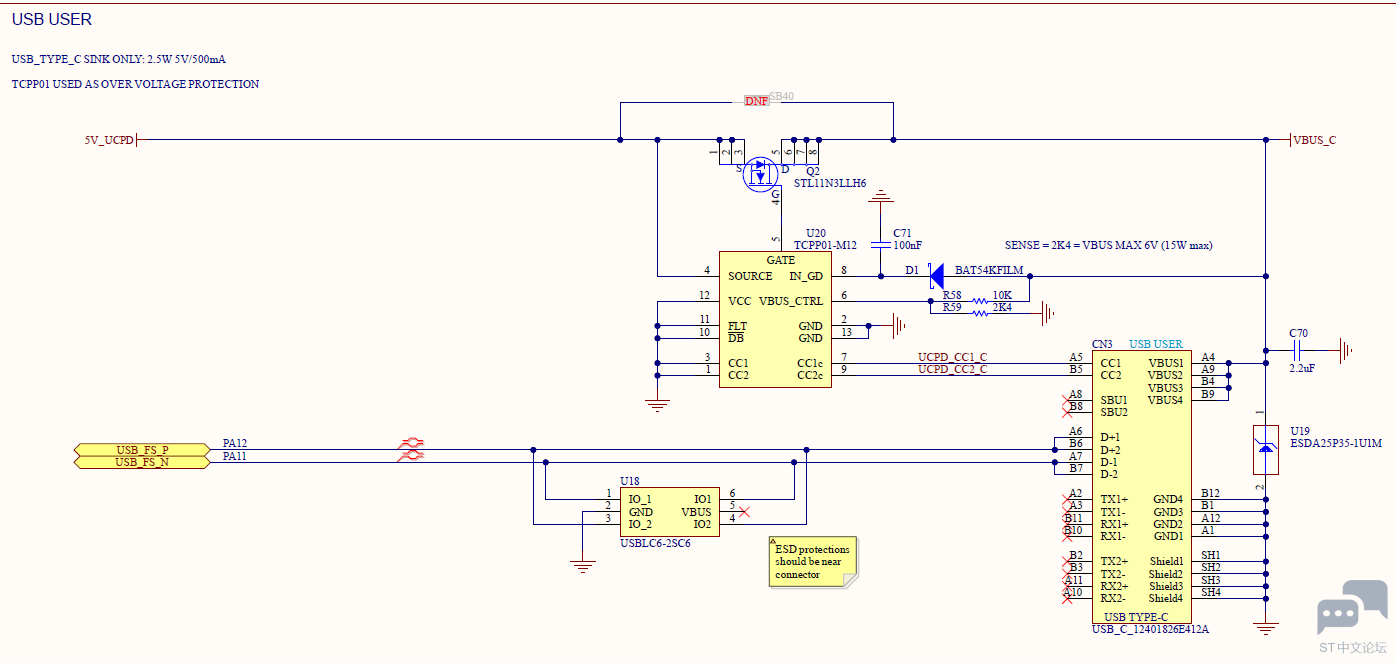The width and height of the screenshot is (1396, 663).
Task: Click the differential pair marker on PA12 net
Action: (411, 443)
